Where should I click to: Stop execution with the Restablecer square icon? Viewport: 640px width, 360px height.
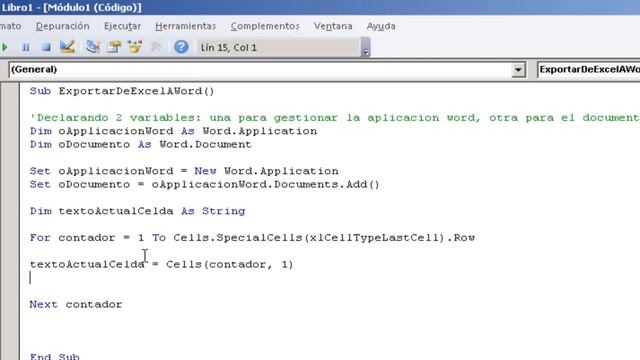click(46, 47)
